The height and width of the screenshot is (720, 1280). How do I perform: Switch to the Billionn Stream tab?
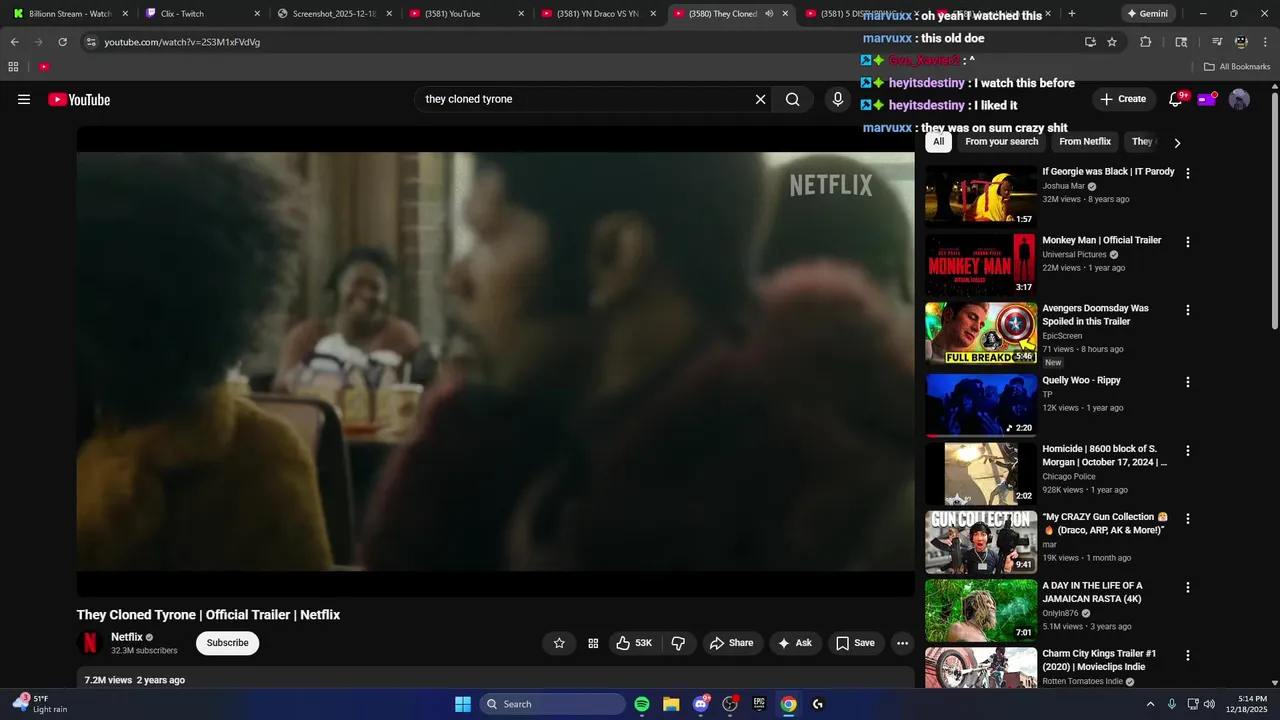[70, 14]
